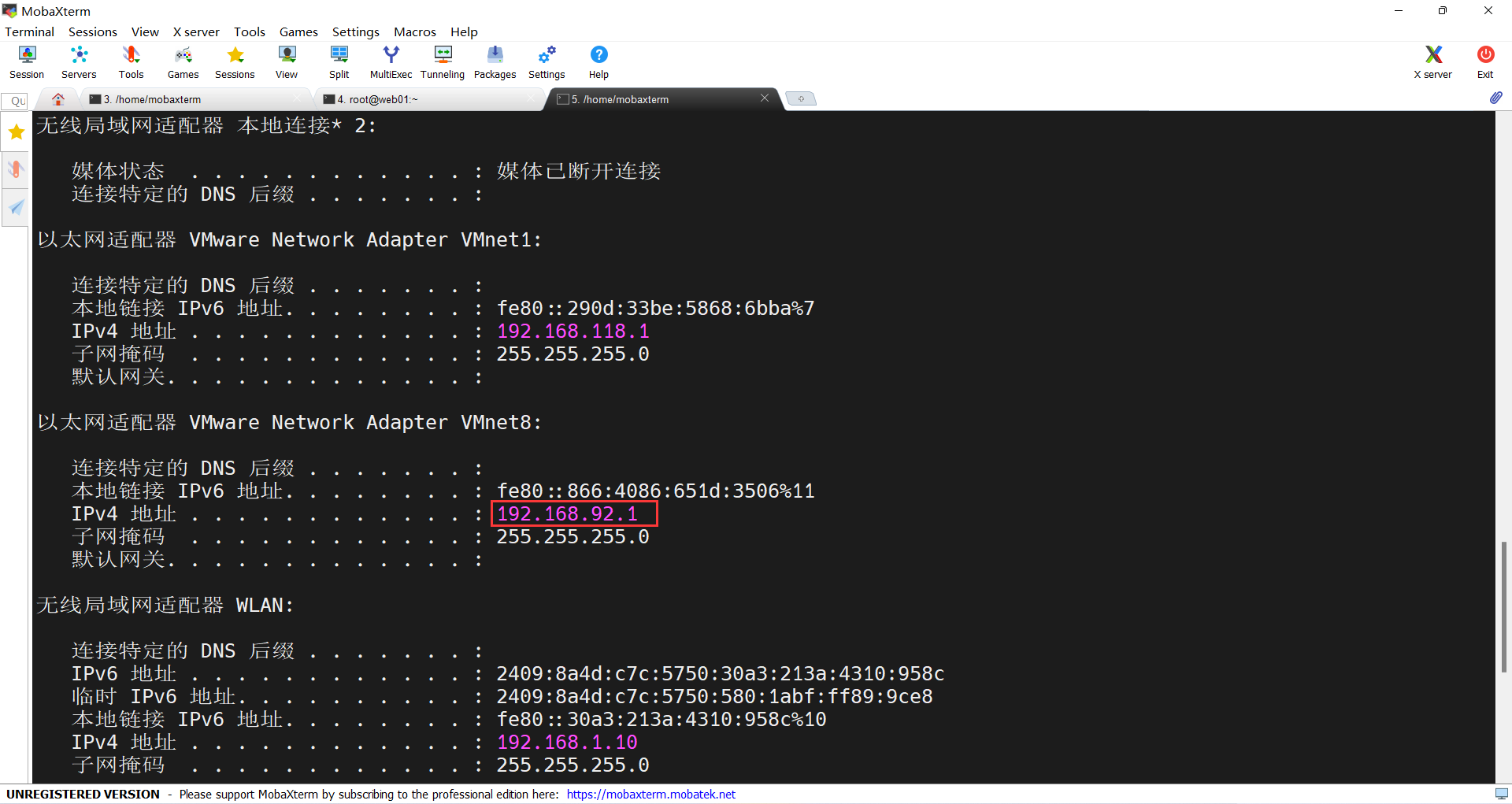Open the Sessions menu
1512x804 pixels.
(92, 31)
